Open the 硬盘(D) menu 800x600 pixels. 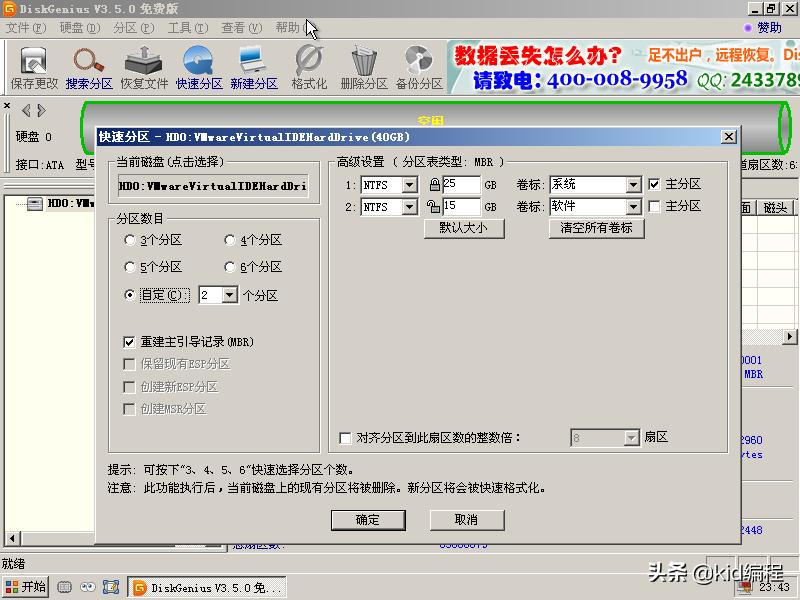click(x=79, y=28)
